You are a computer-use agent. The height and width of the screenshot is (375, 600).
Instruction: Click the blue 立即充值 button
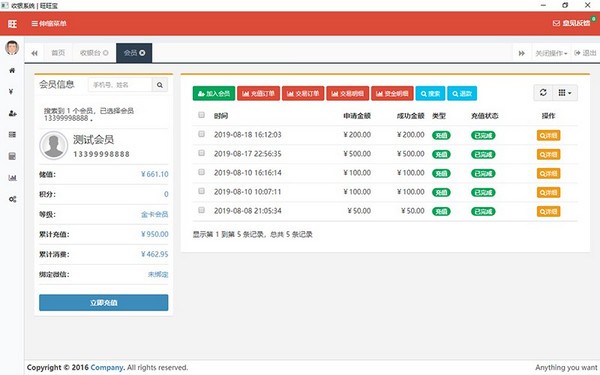pyautogui.click(x=103, y=303)
